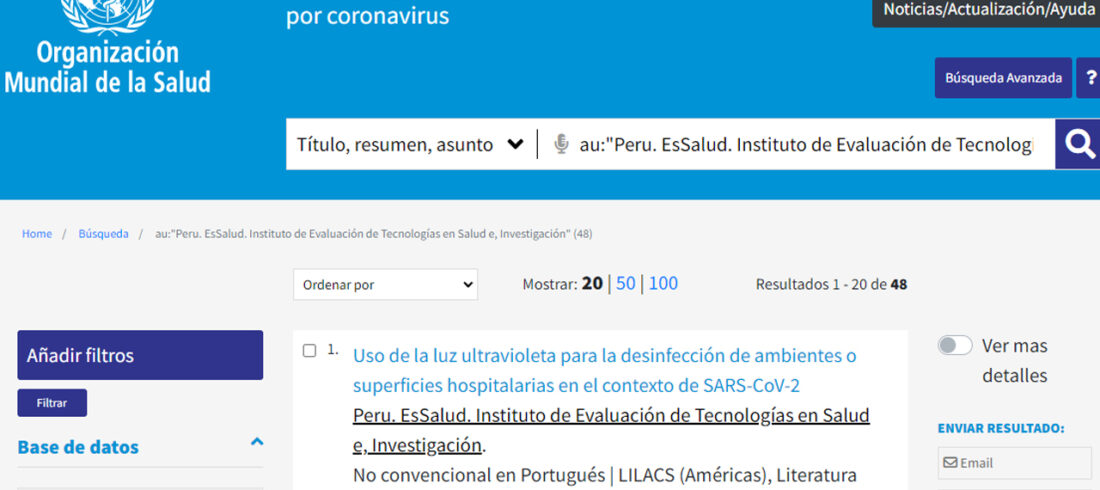The image size is (1100, 490).
Task: Open the question mark help button
Action: pyautogui.click(x=1089, y=78)
